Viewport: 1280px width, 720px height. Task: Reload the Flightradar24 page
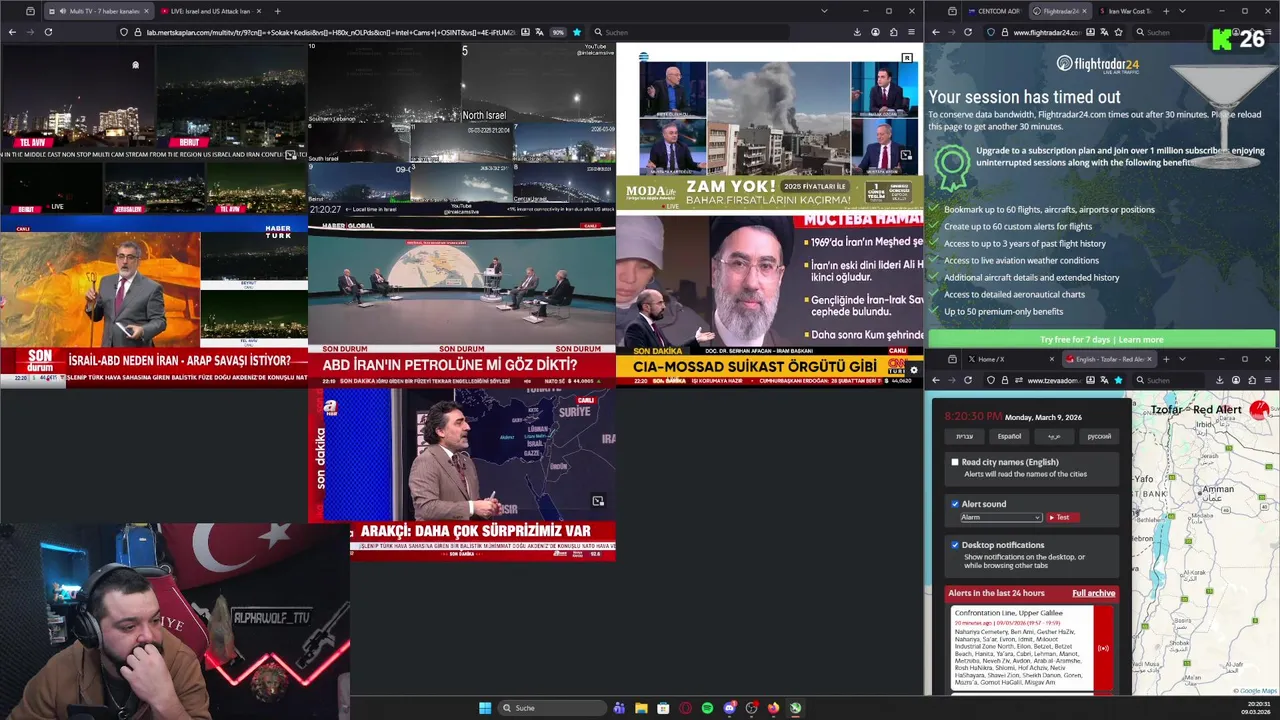coord(967,32)
